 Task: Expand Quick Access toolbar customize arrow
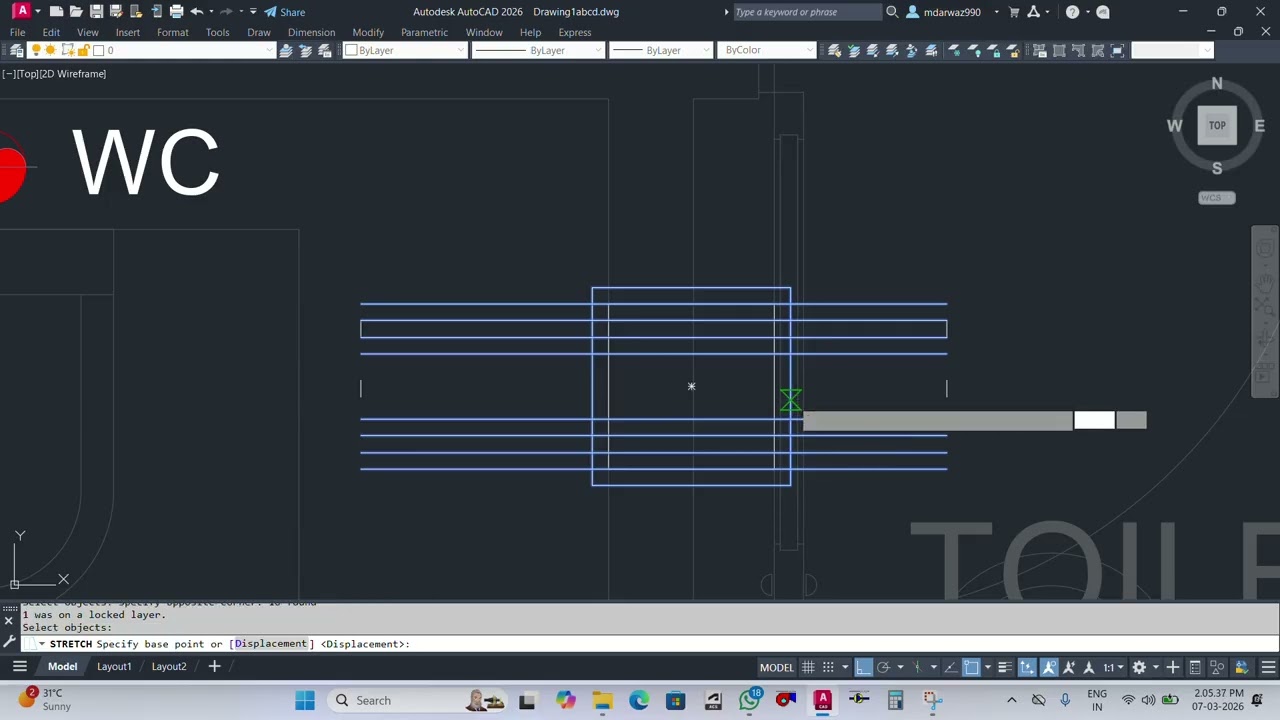click(253, 12)
